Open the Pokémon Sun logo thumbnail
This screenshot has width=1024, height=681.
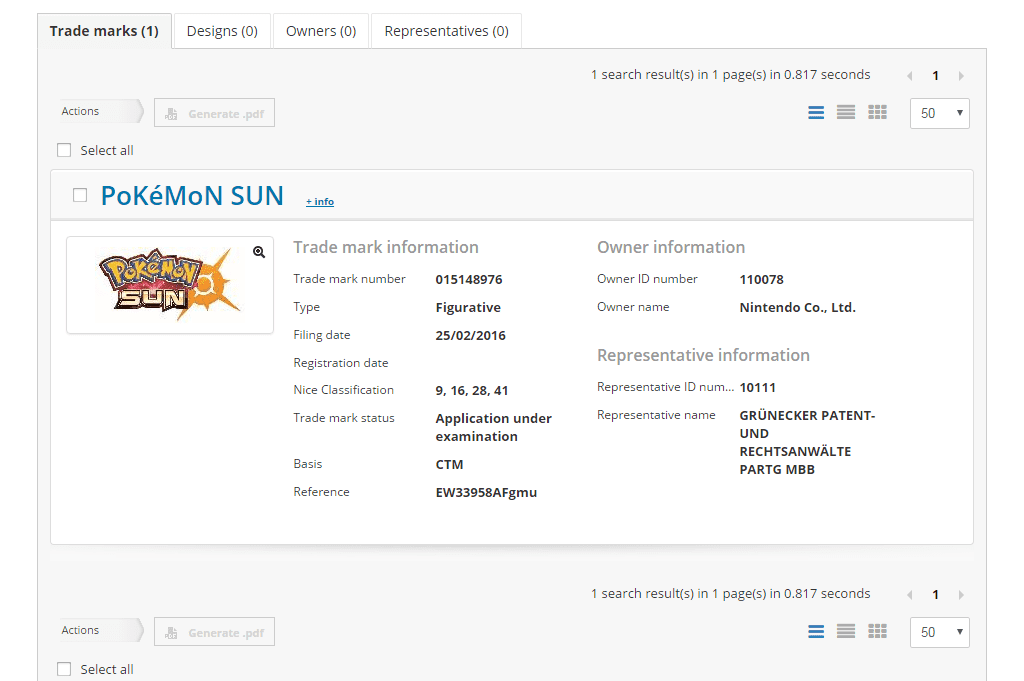tap(170, 285)
